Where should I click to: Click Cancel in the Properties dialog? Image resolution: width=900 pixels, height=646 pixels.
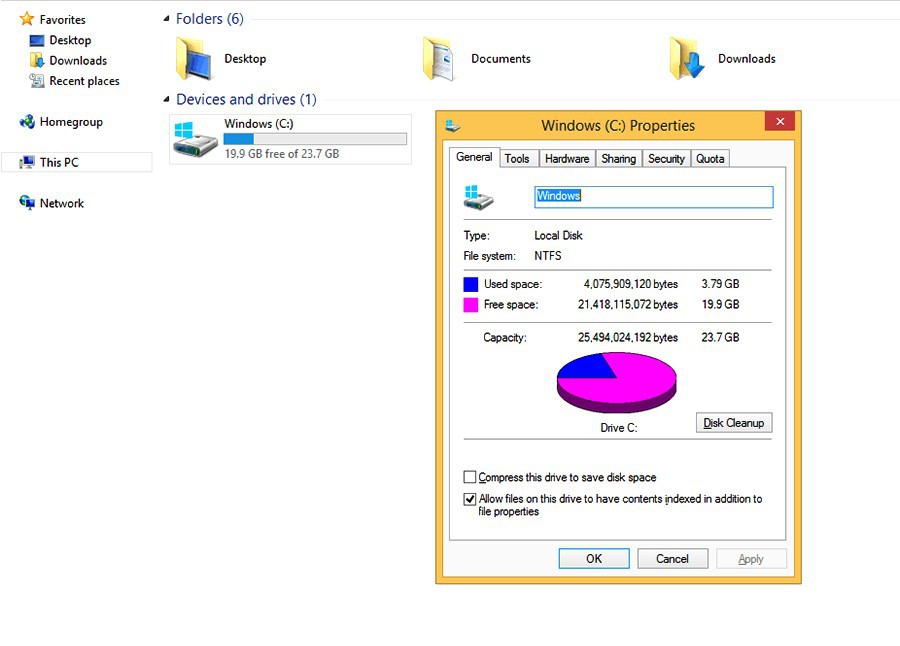pos(672,559)
